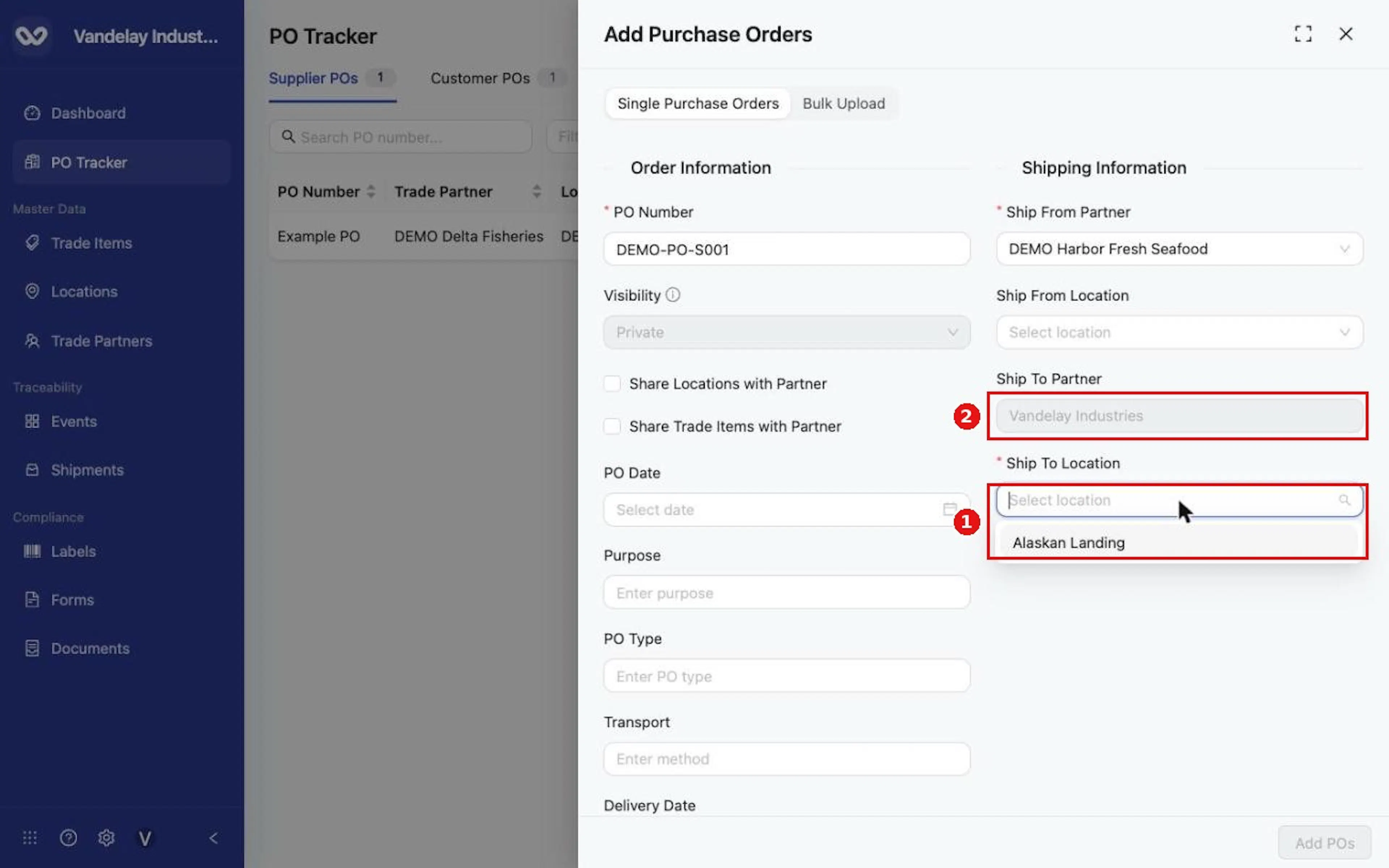Click the Search PO number box
The height and width of the screenshot is (868, 1389).
(400, 137)
